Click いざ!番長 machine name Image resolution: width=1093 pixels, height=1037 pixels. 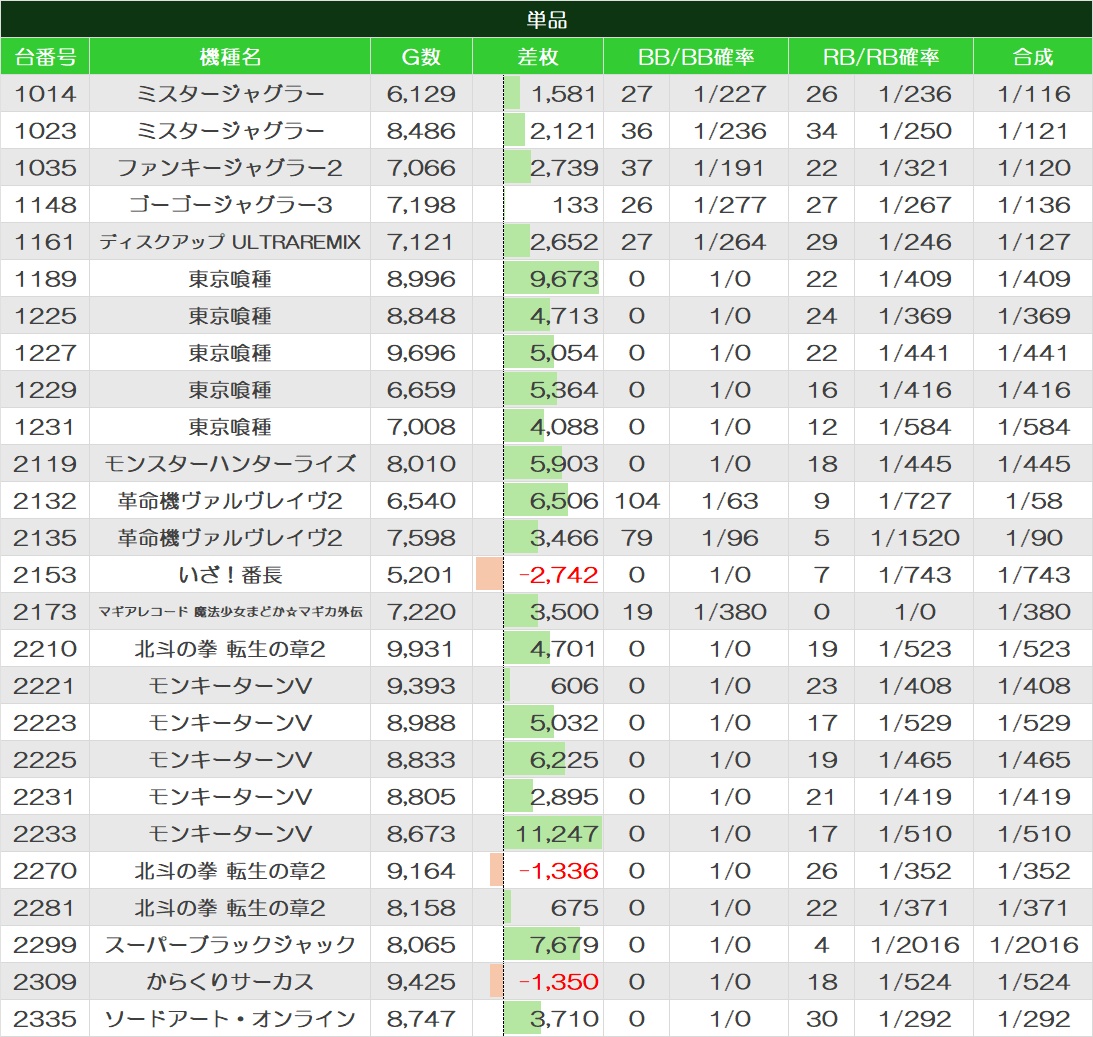click(x=230, y=575)
